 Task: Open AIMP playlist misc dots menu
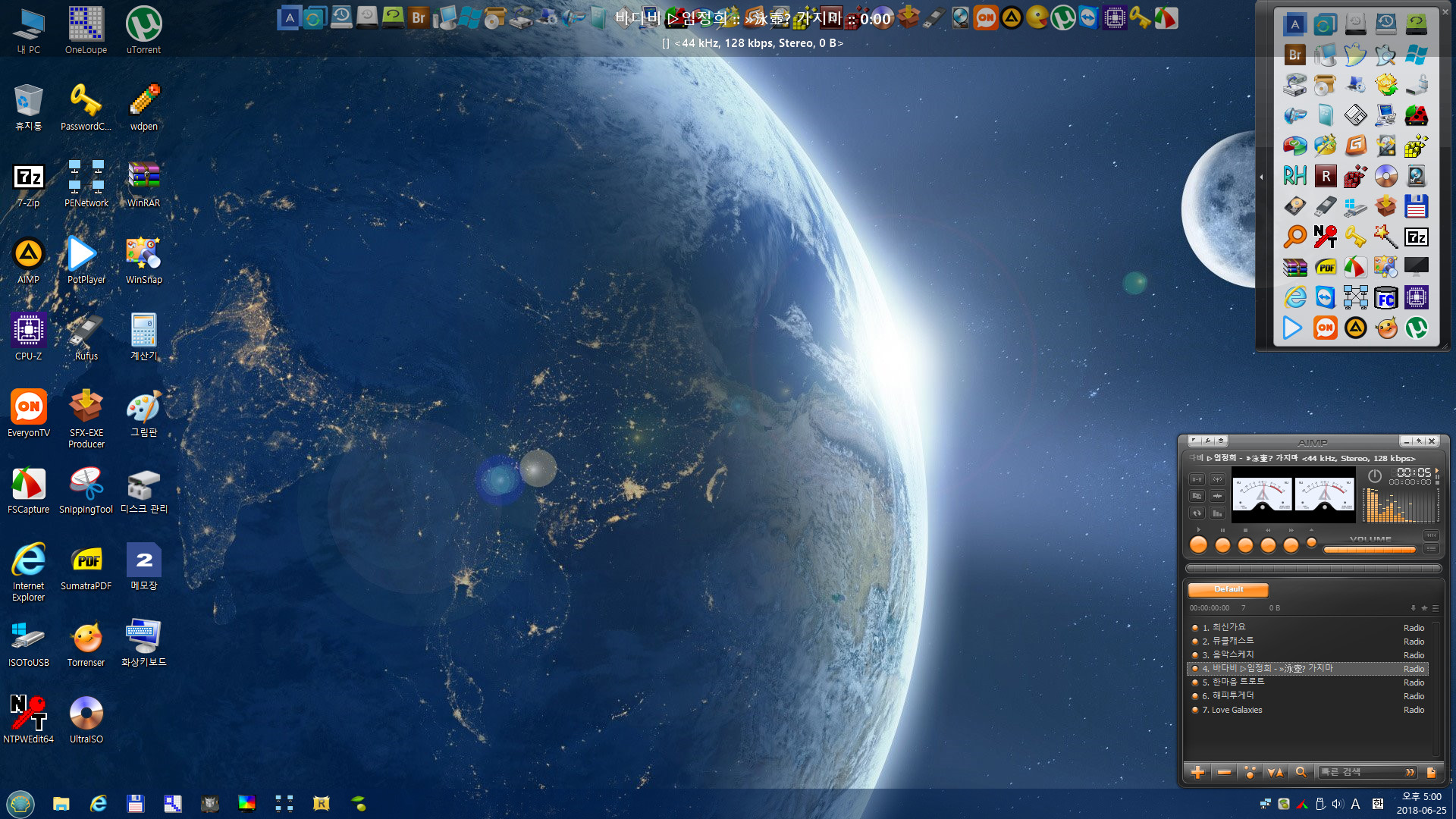[x=1250, y=772]
